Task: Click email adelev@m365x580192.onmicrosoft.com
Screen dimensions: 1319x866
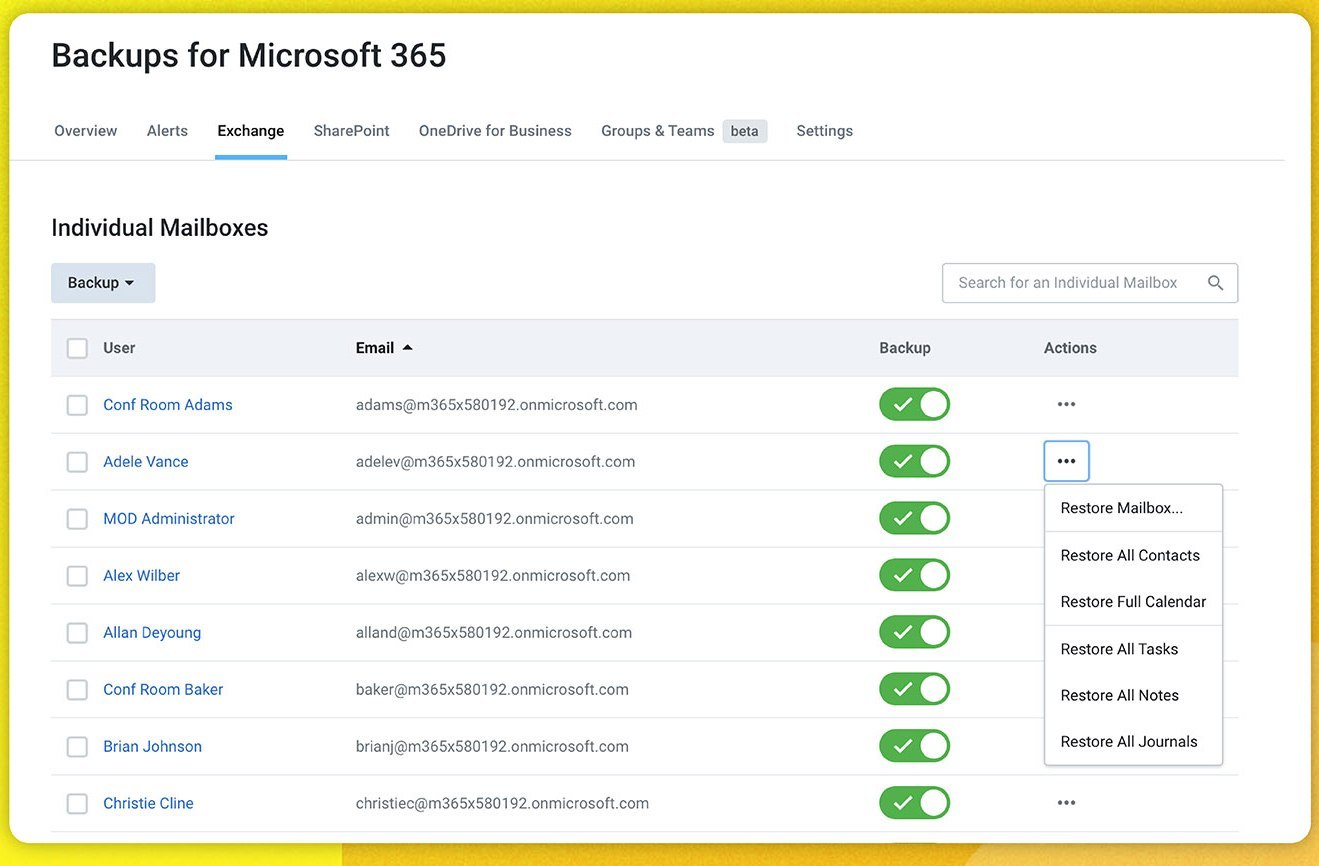Action: point(496,462)
